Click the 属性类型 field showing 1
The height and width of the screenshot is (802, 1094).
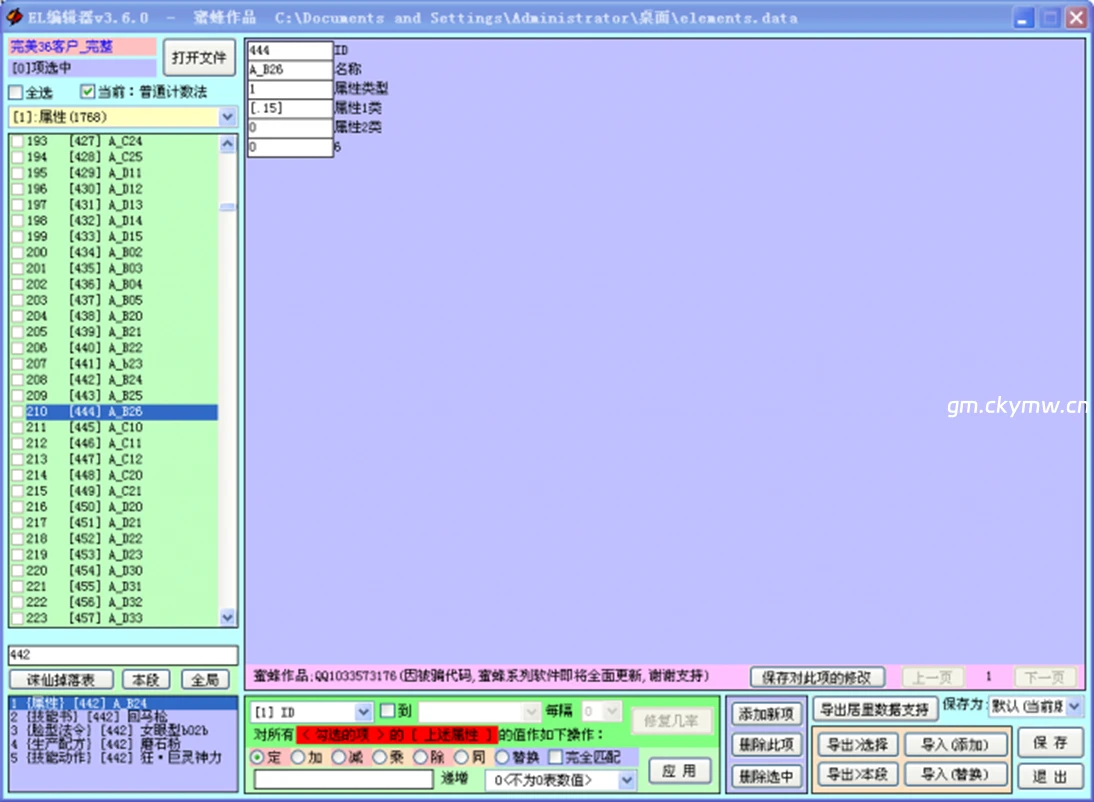290,89
